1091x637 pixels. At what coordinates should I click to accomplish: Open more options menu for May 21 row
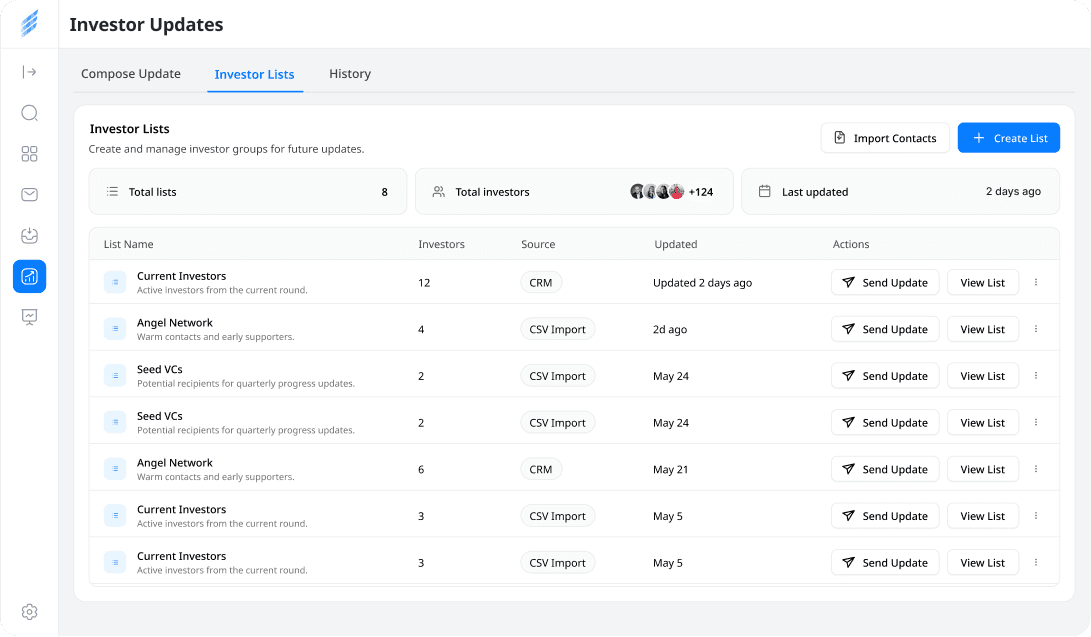coord(1036,469)
